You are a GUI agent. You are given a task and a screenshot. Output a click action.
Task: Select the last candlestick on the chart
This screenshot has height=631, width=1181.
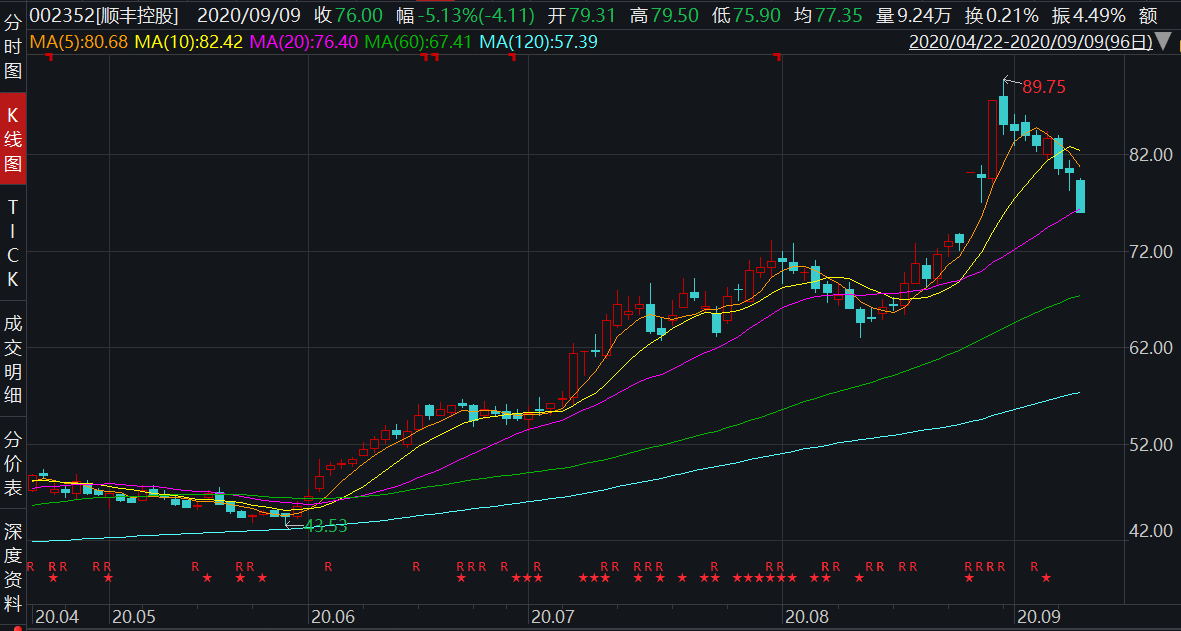click(1081, 196)
